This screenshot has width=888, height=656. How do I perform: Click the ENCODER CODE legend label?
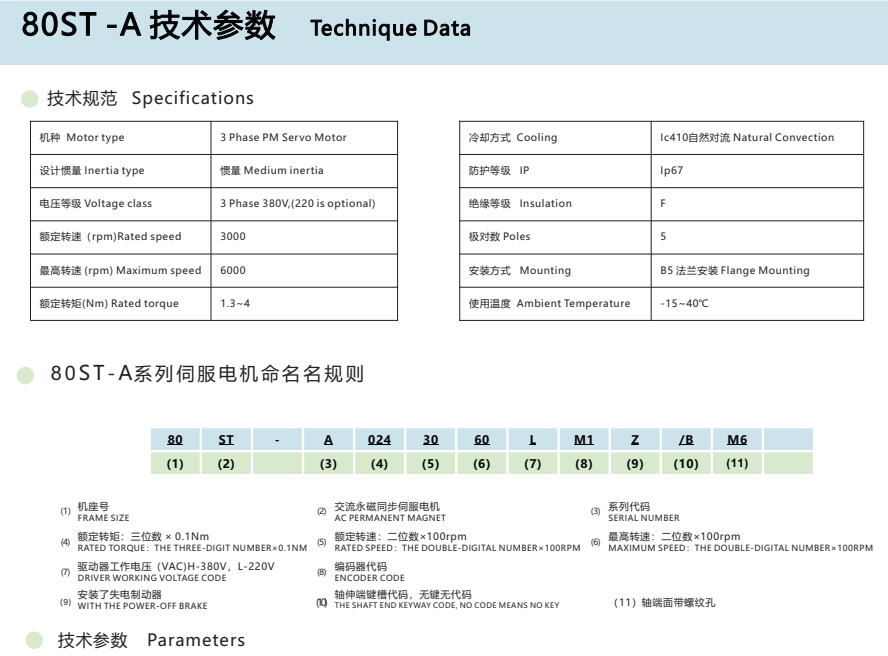point(369,578)
